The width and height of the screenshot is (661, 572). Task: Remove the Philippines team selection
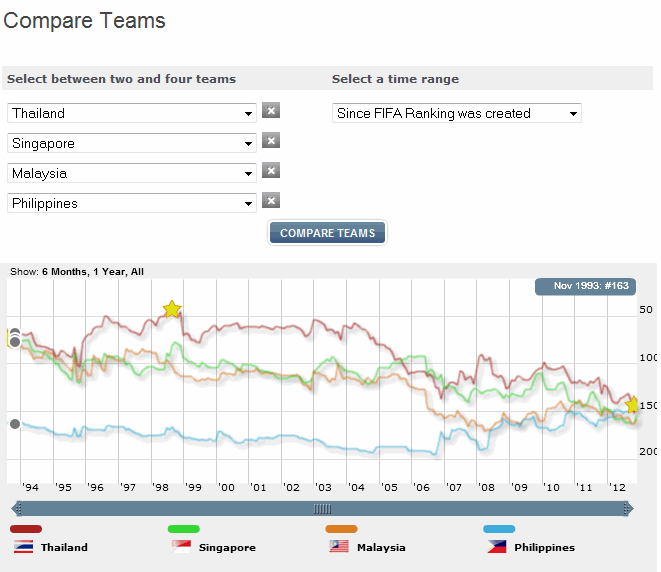[x=271, y=201]
